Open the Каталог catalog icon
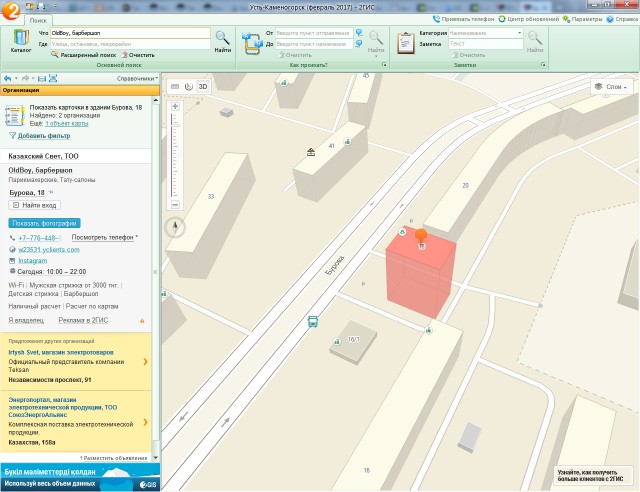Image resolution: width=640 pixels, height=492 pixels. click(19, 41)
